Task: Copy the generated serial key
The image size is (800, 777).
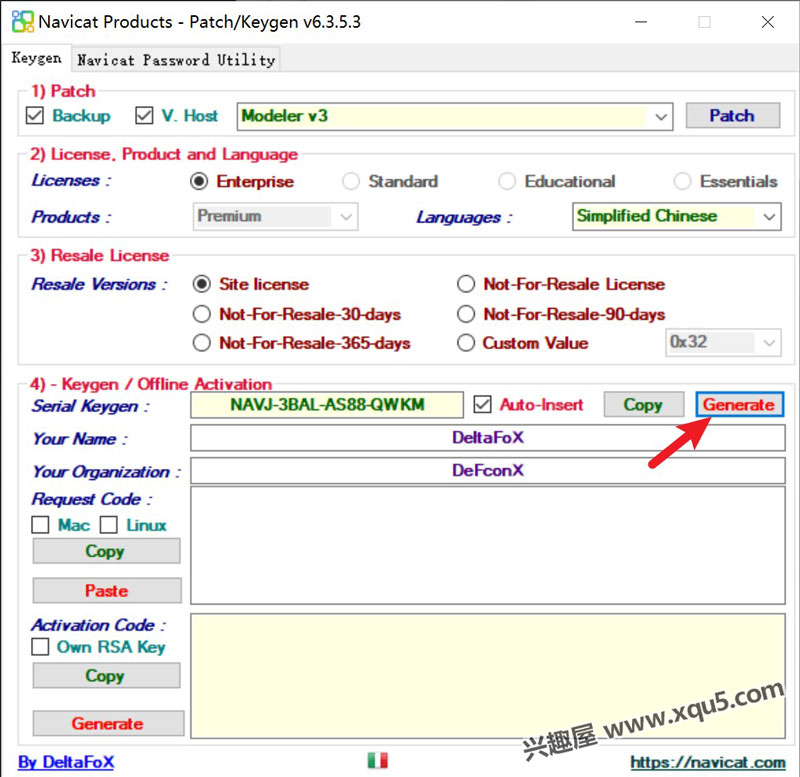Action: coord(644,405)
